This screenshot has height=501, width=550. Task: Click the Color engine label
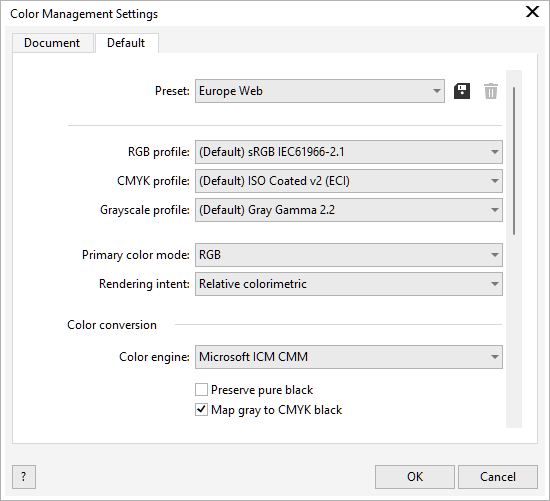point(154,357)
